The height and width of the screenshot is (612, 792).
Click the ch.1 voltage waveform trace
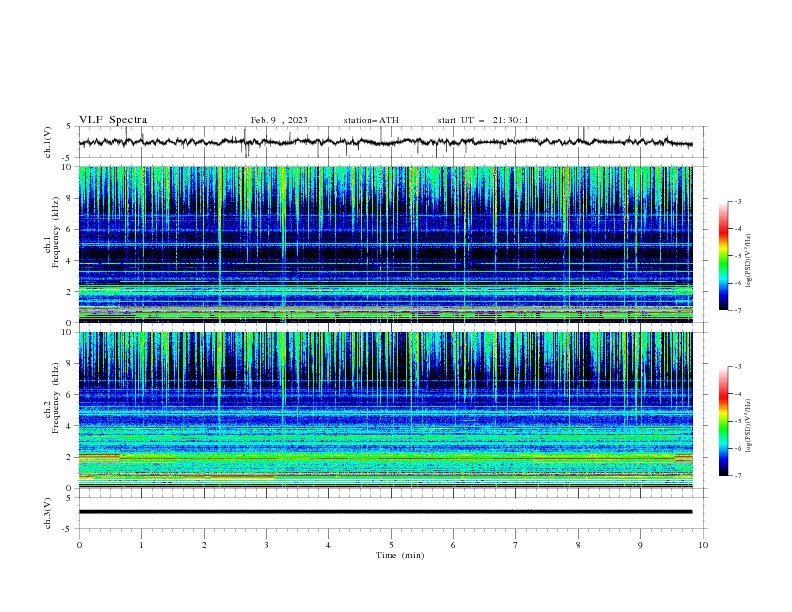[x=385, y=142]
